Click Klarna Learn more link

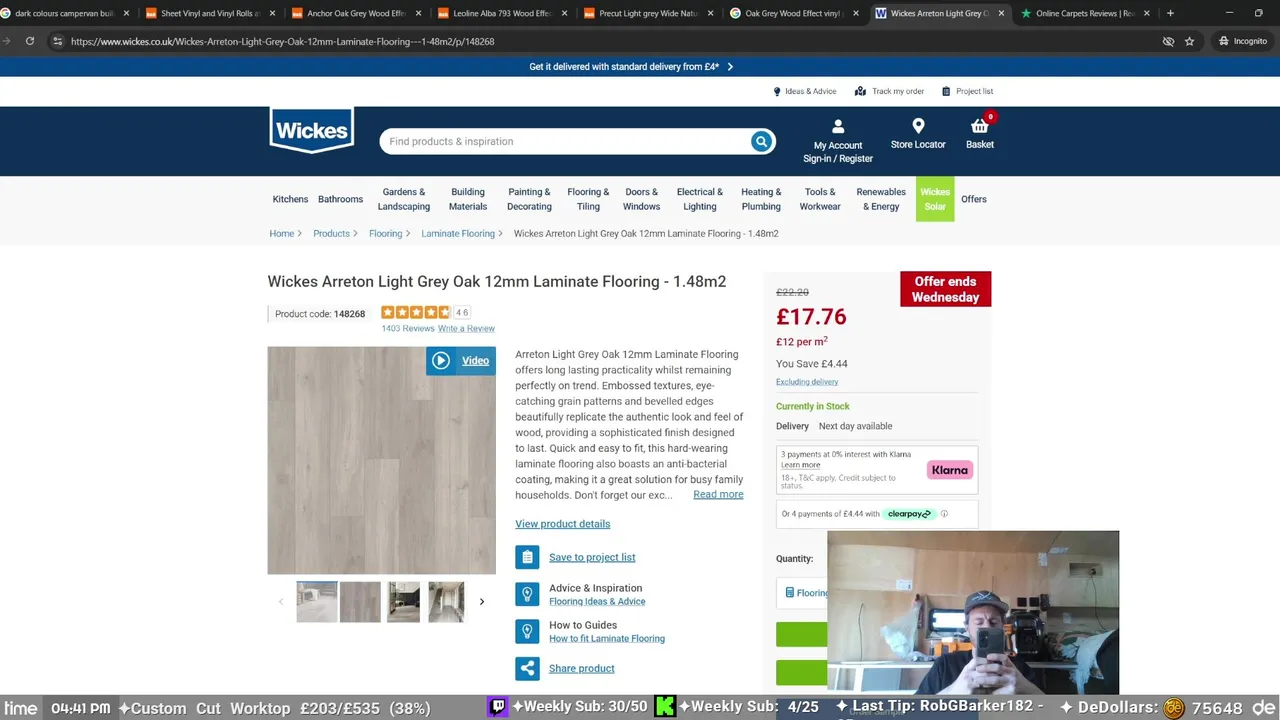click(800, 465)
